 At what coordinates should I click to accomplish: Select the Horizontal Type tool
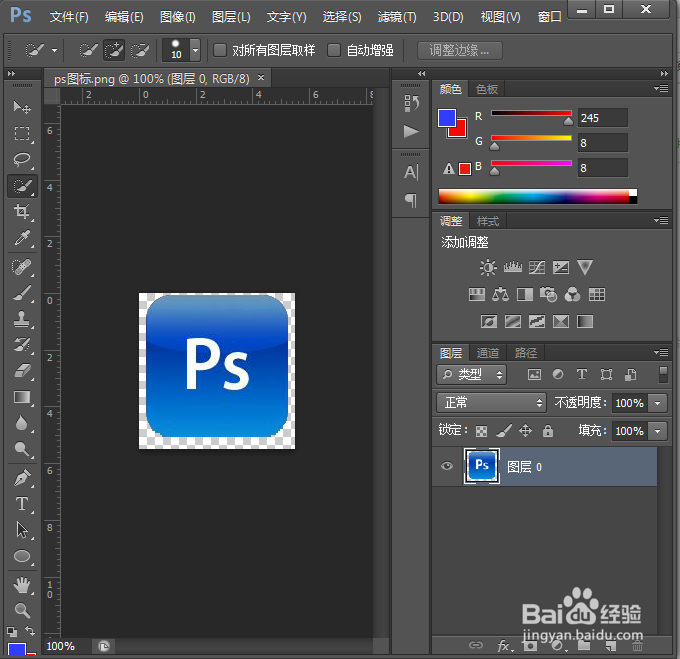pos(22,504)
